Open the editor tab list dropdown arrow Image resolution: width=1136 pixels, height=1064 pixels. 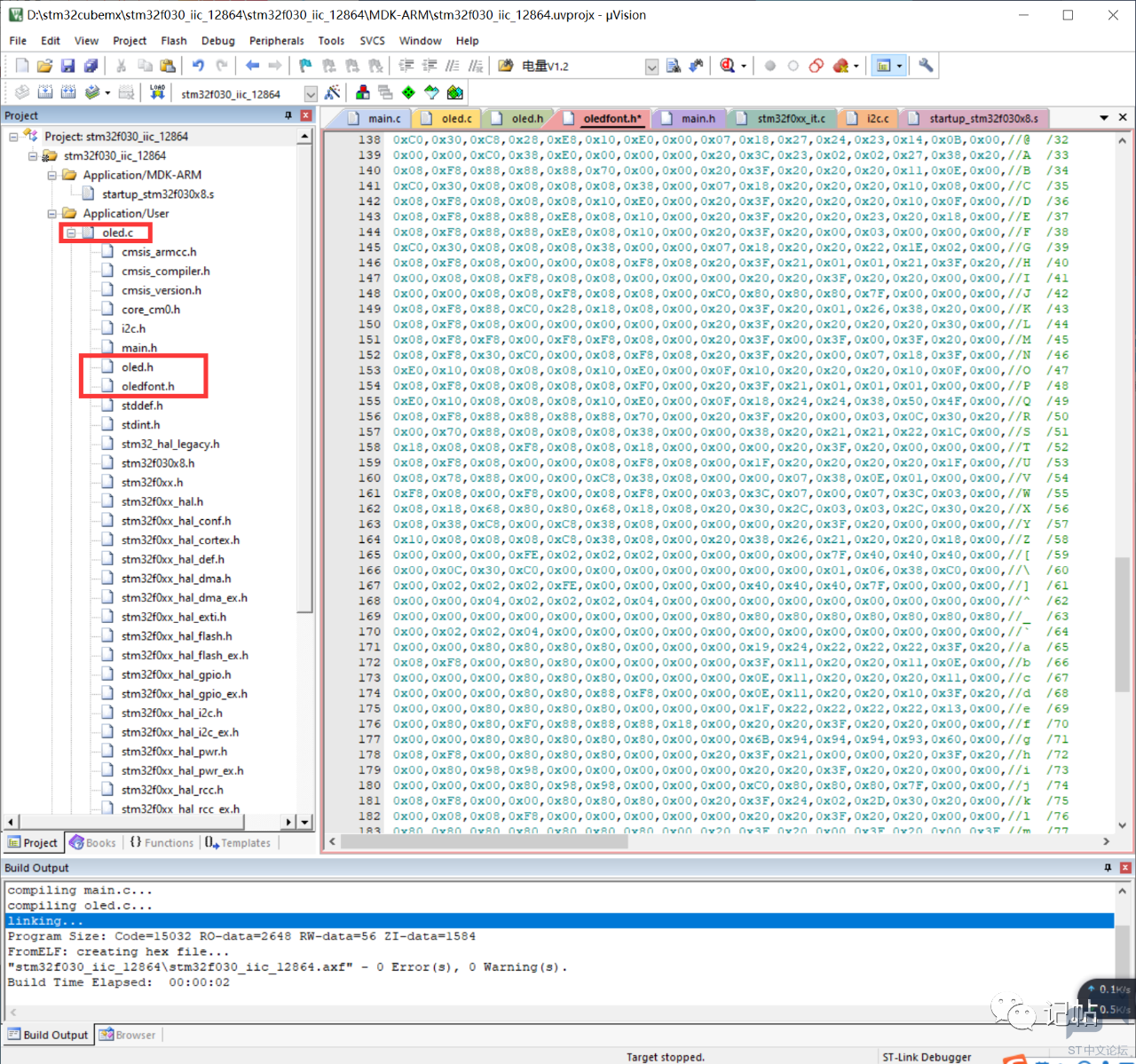[x=1104, y=118]
